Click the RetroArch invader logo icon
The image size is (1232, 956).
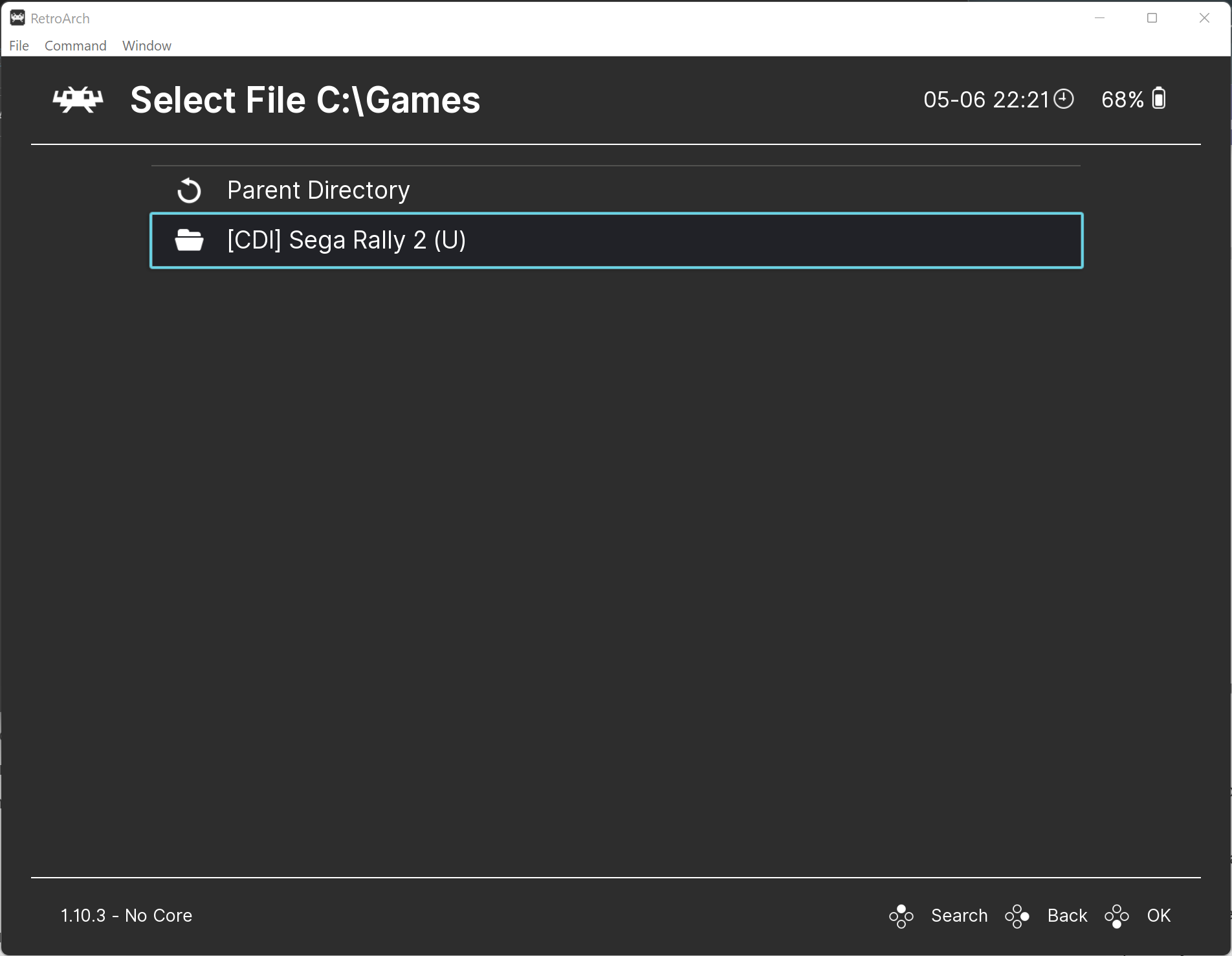click(x=78, y=100)
